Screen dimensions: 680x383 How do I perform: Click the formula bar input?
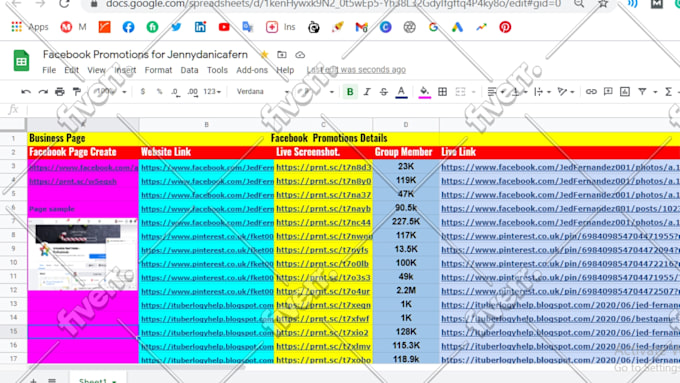point(351,109)
